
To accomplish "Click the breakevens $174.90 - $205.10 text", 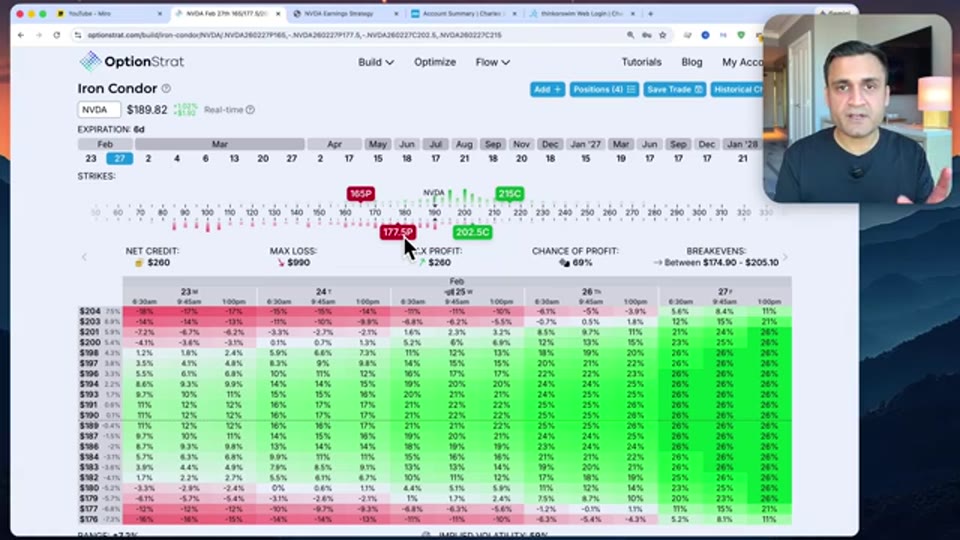I will coord(721,263).
